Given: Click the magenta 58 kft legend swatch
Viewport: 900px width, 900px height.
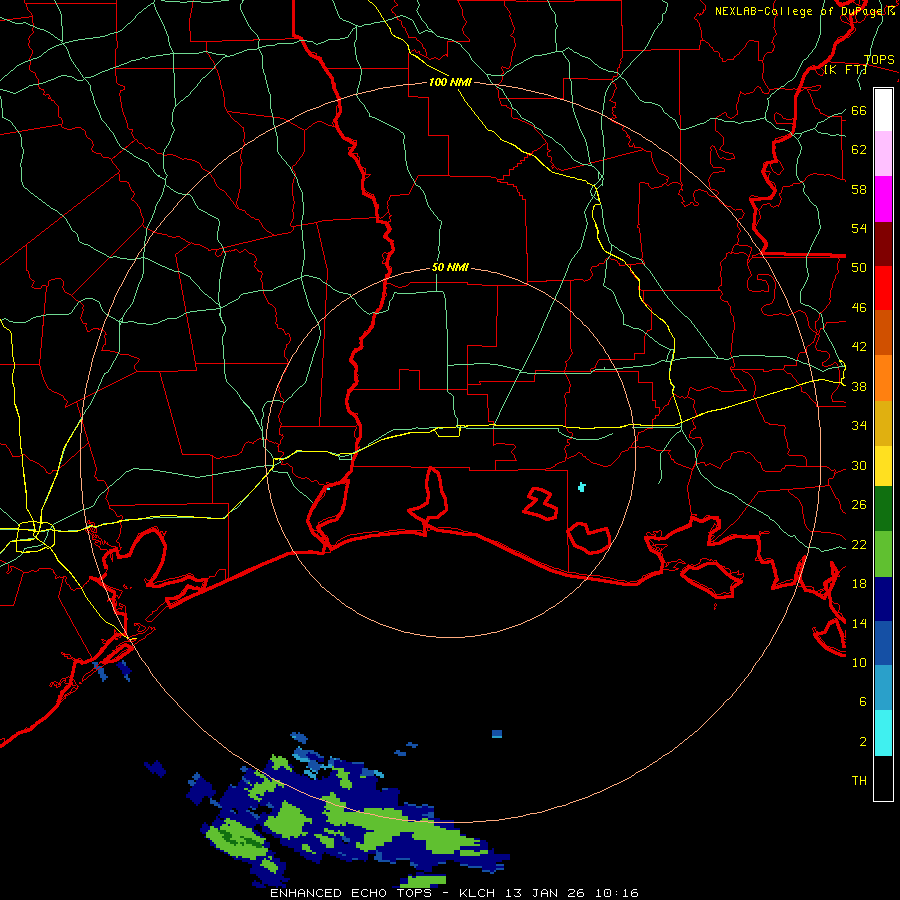Looking at the screenshot, I should (x=883, y=199).
